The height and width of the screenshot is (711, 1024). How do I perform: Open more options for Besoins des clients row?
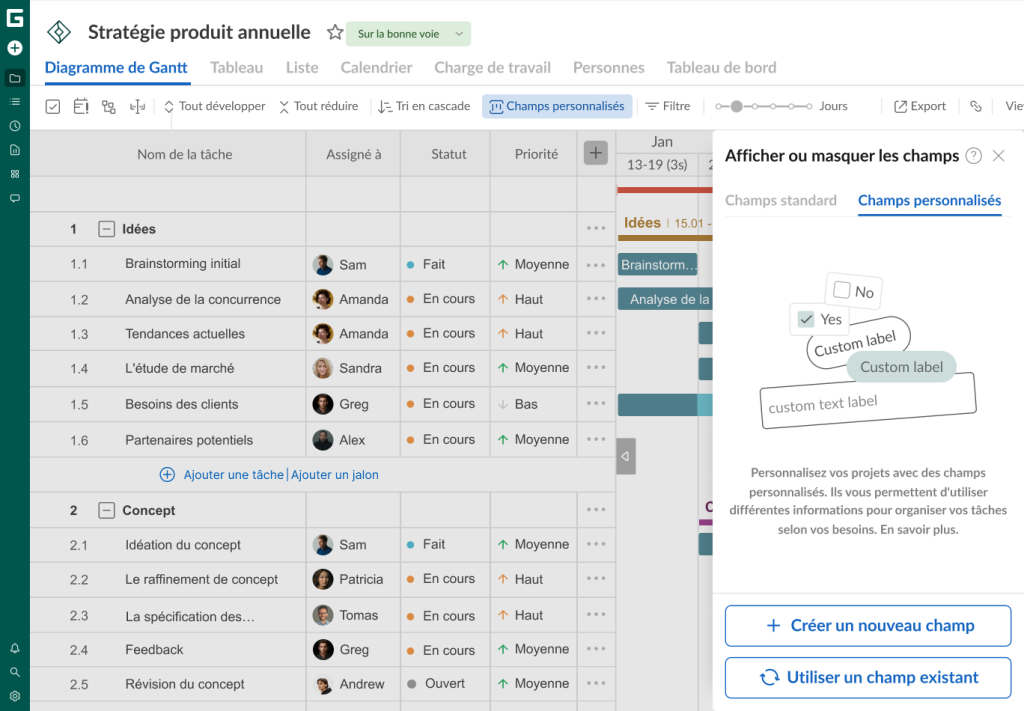(596, 403)
